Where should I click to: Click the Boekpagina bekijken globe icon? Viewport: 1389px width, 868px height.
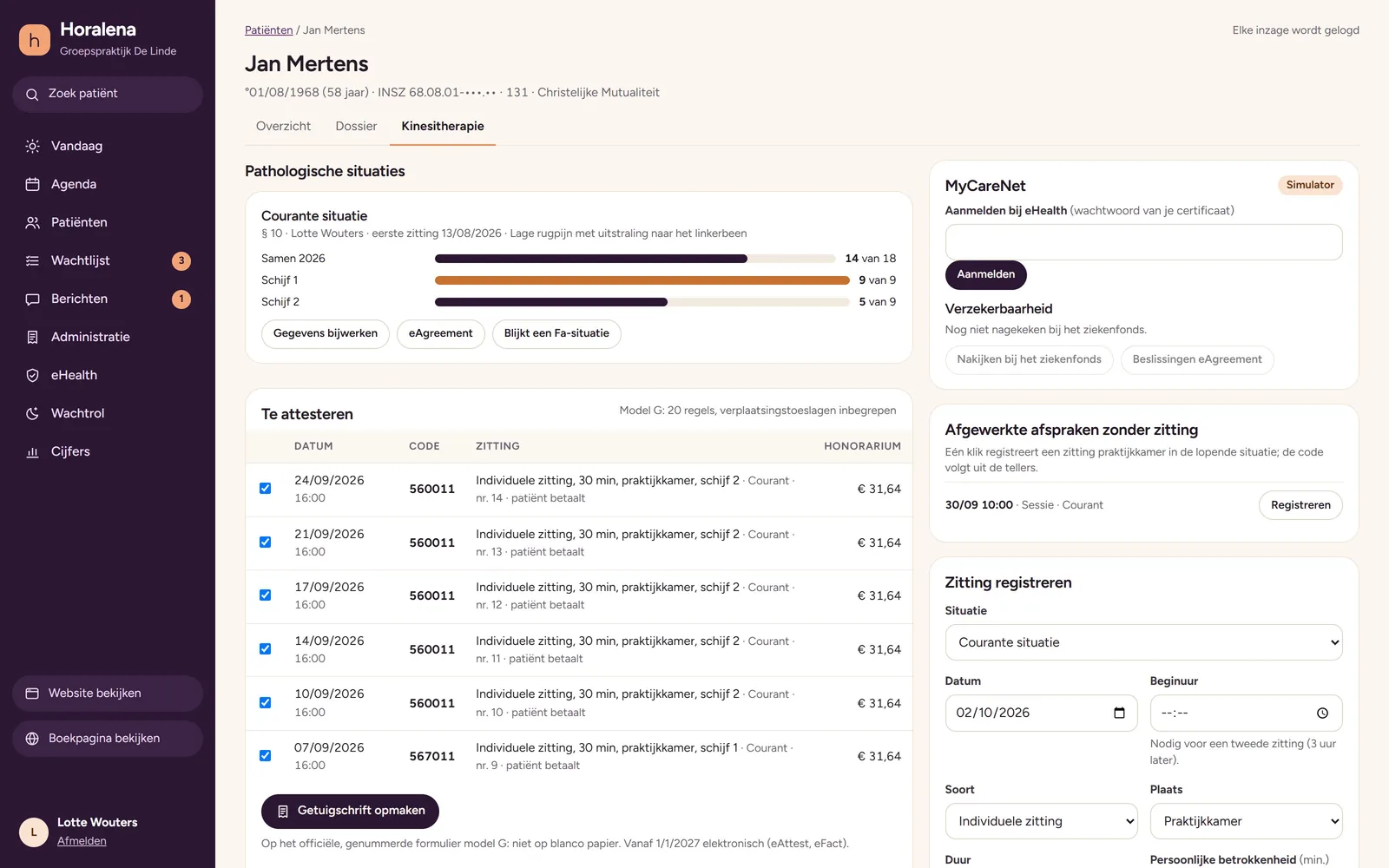pyautogui.click(x=32, y=739)
